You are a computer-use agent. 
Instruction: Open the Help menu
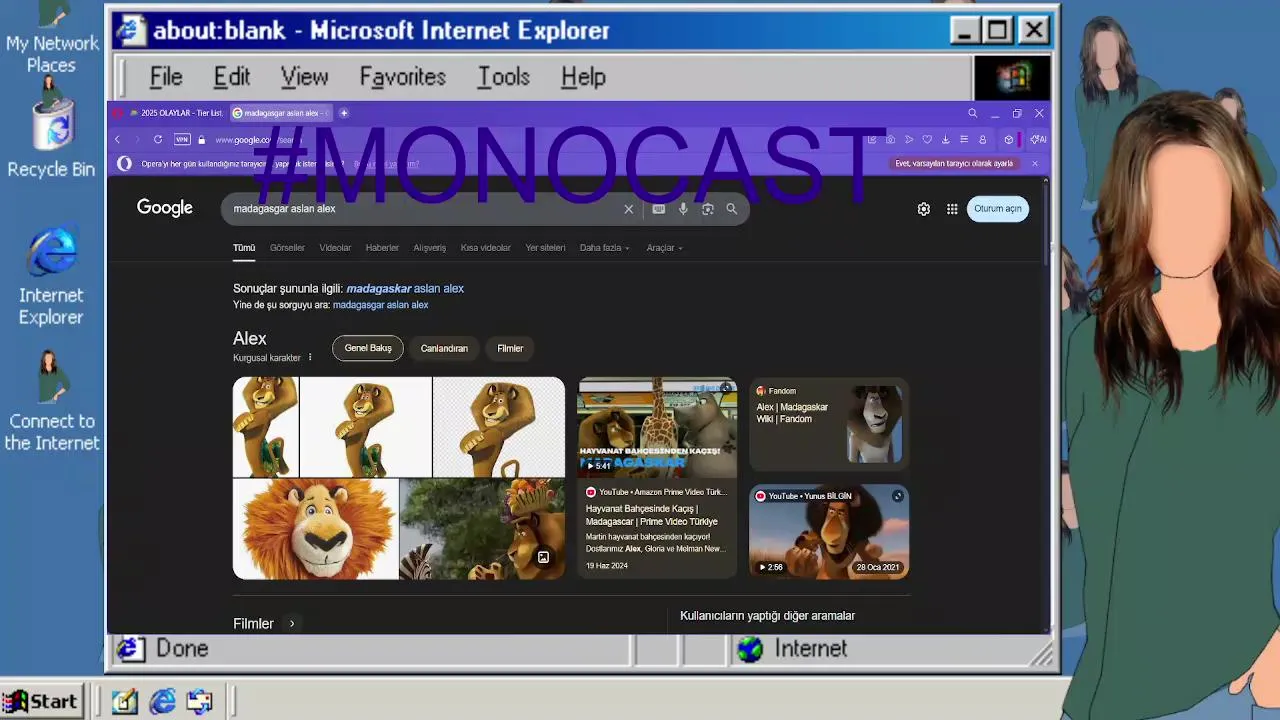(583, 77)
